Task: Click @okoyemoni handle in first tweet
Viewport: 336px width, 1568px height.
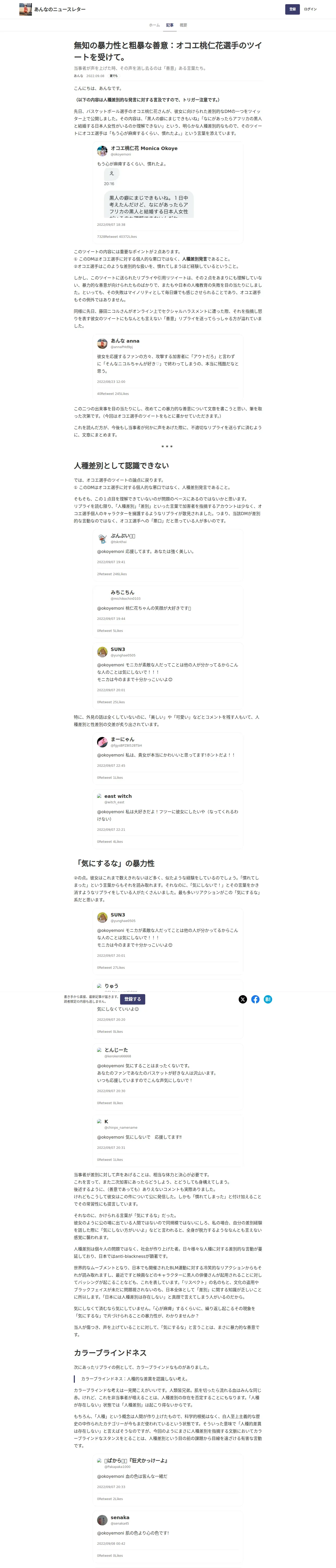Action: pos(121,155)
